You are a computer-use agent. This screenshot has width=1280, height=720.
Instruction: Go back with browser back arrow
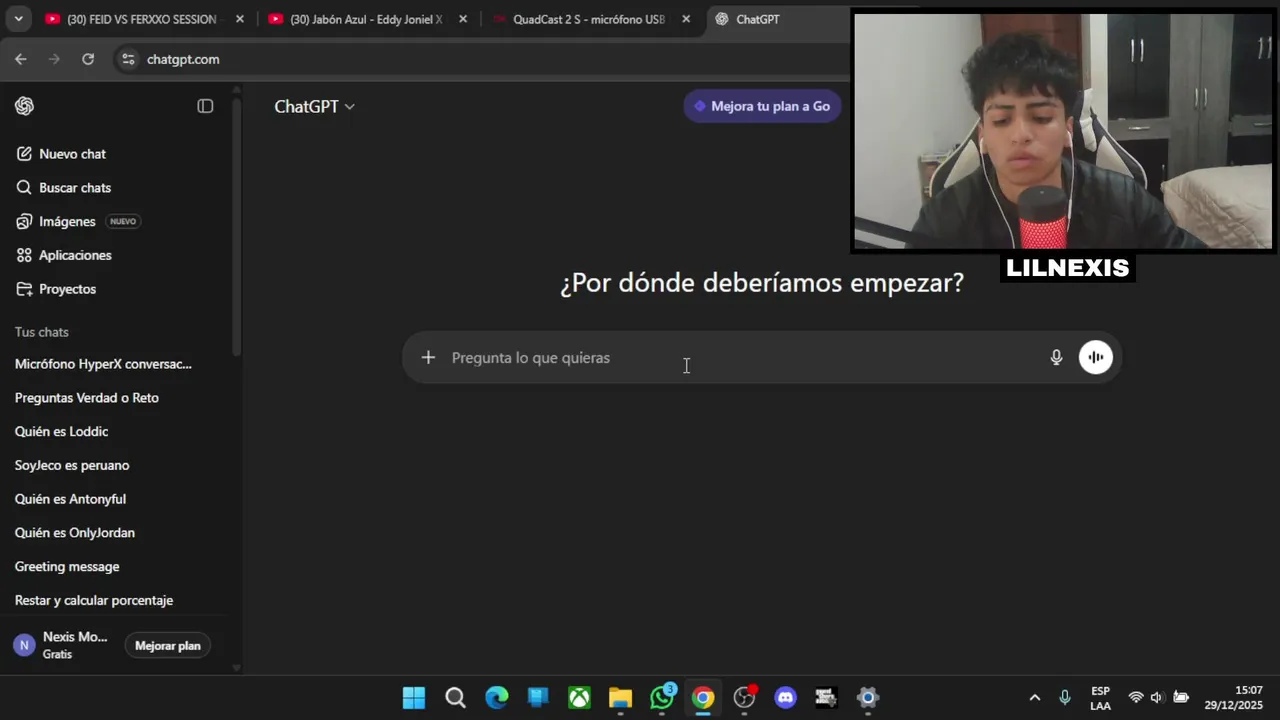point(21,59)
